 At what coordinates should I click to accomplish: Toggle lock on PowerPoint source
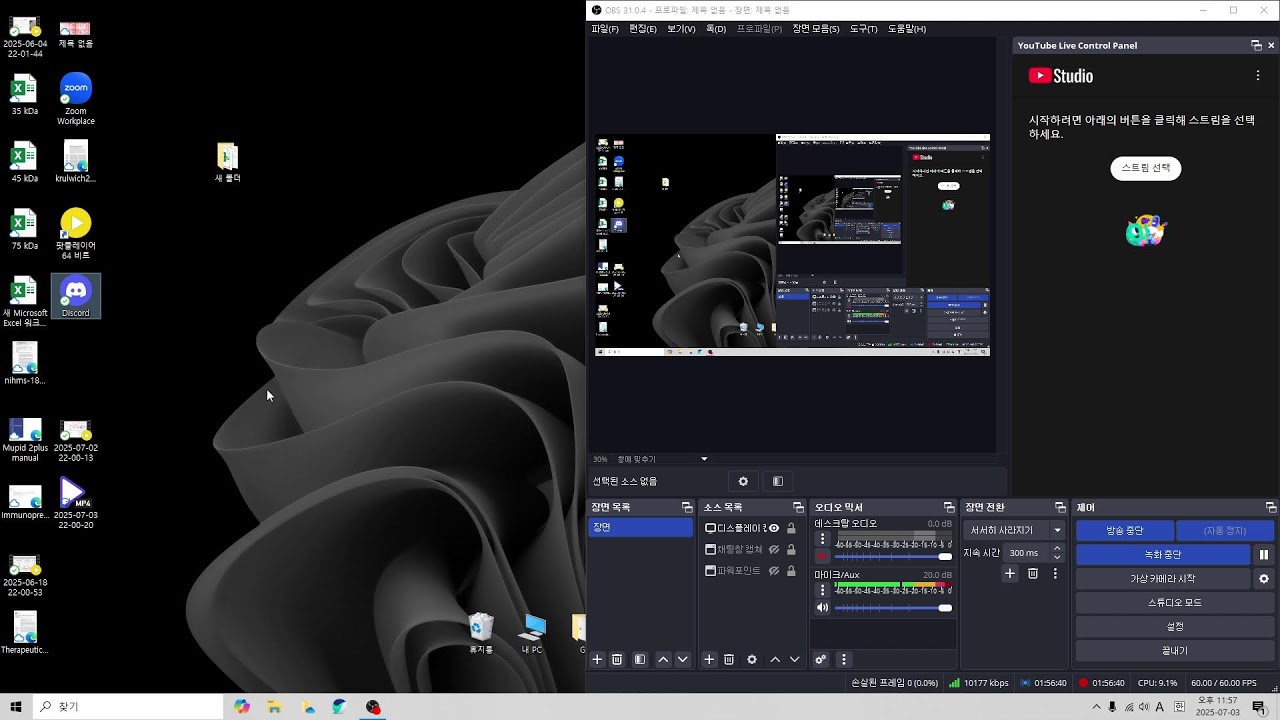point(791,572)
